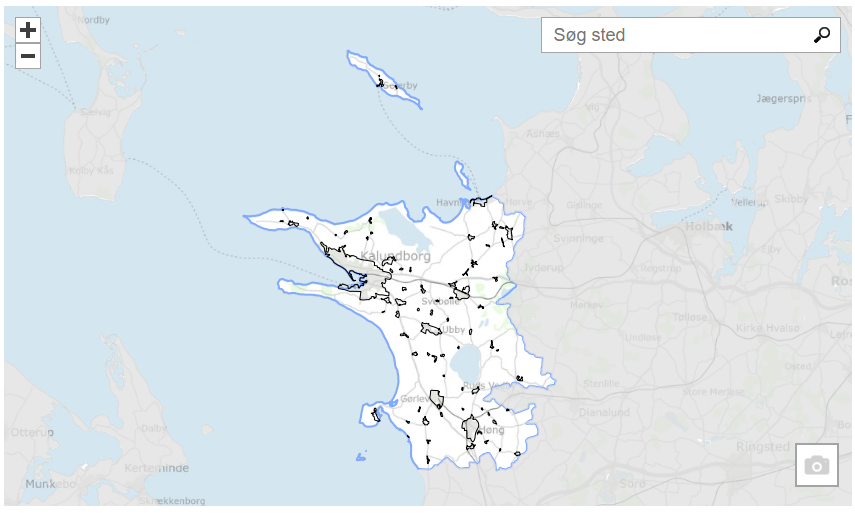Click the Ubby town label
The image size is (855, 513).
coord(453,329)
